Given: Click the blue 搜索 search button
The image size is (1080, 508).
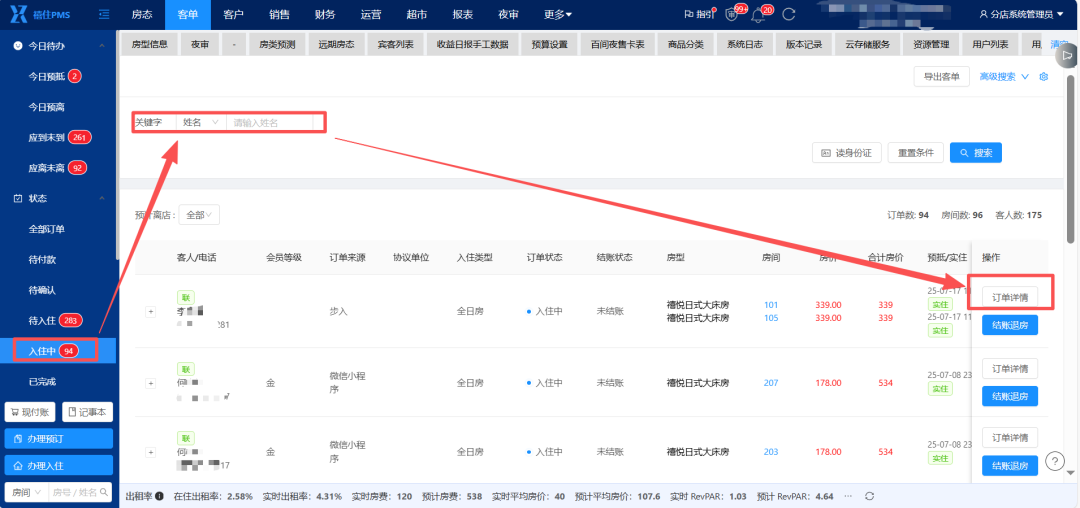Looking at the screenshot, I should pyautogui.click(x=975, y=153).
